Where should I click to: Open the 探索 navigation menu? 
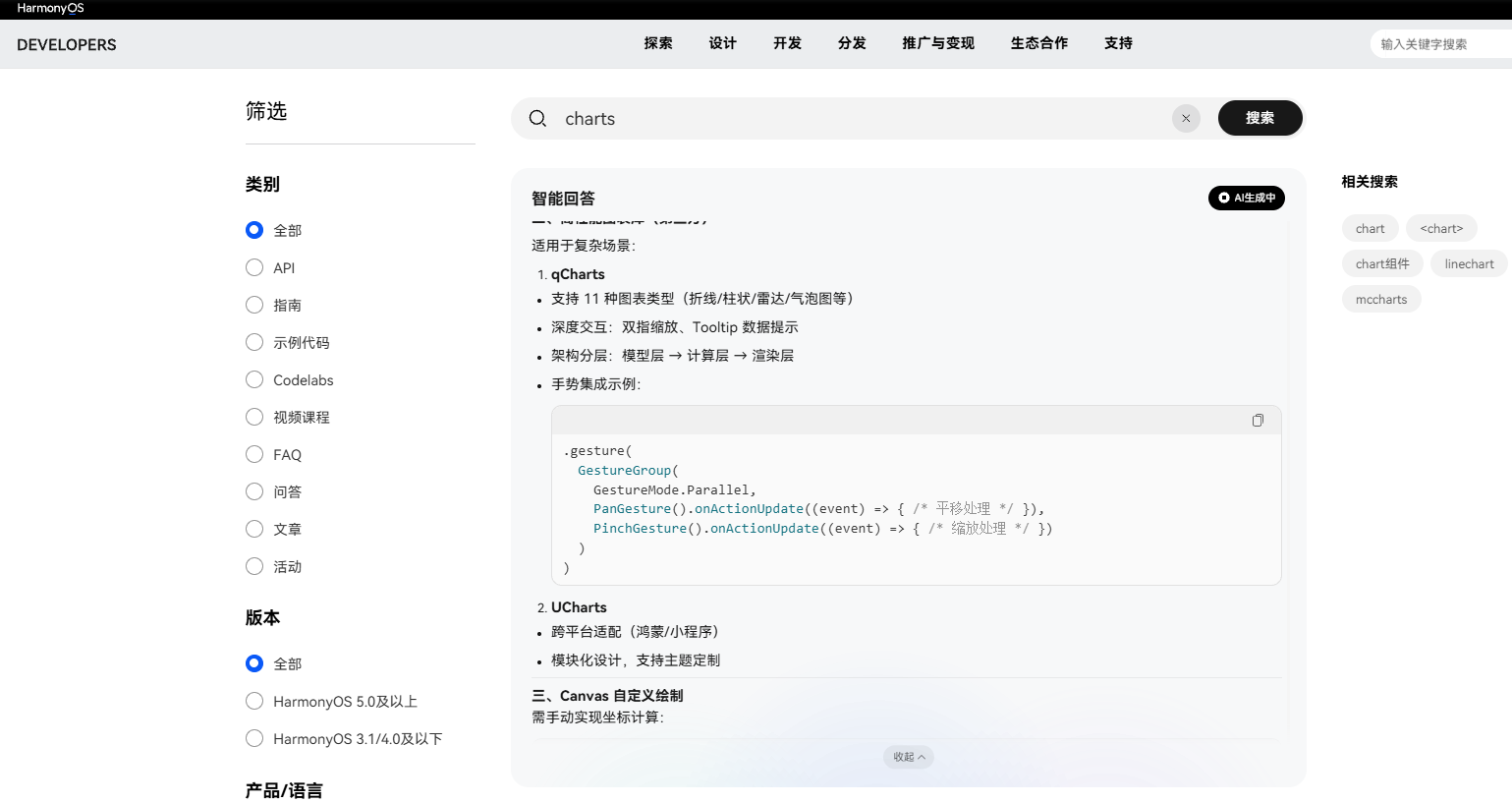coord(658,43)
